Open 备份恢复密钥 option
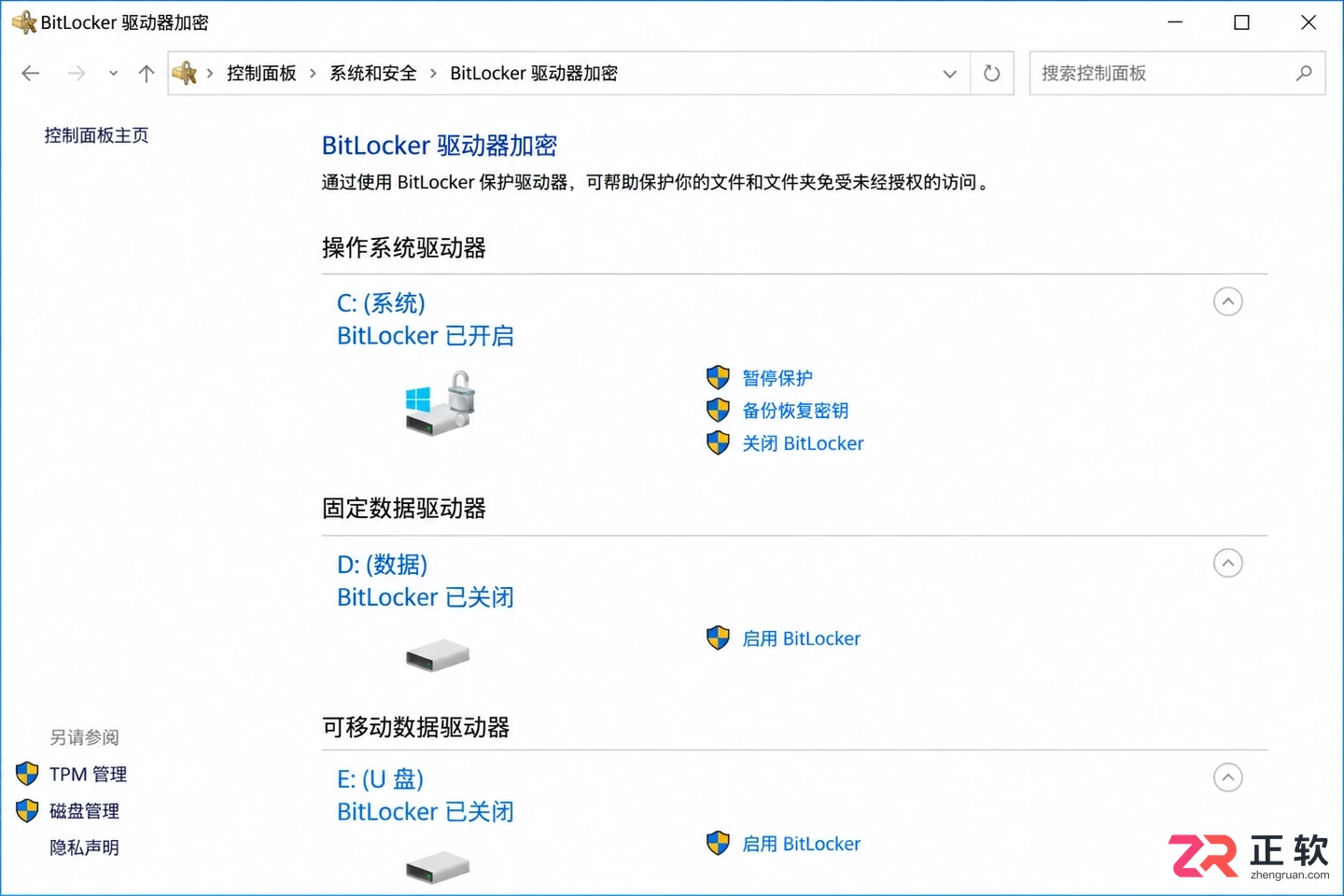Screen dimensions: 1344x896 [795, 411]
